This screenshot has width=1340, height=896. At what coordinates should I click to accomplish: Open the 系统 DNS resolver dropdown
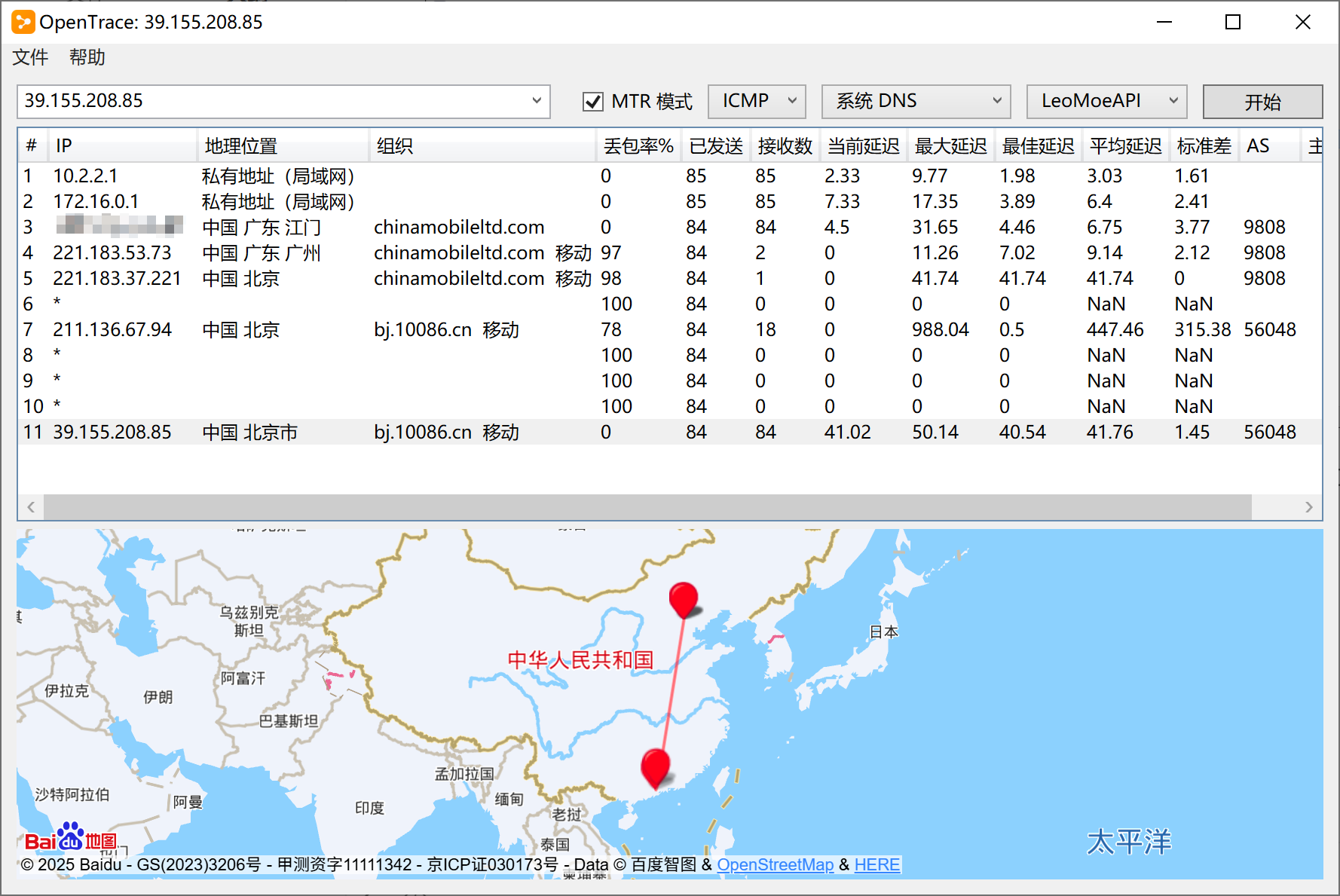(916, 101)
